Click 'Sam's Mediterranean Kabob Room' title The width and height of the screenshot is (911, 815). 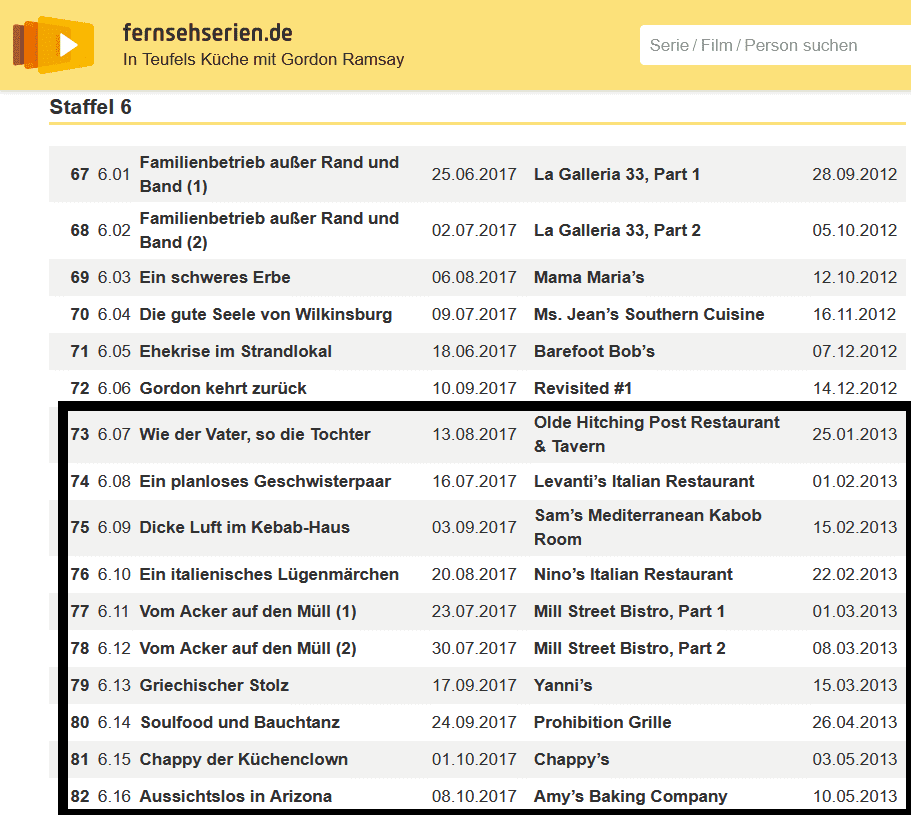click(x=648, y=527)
